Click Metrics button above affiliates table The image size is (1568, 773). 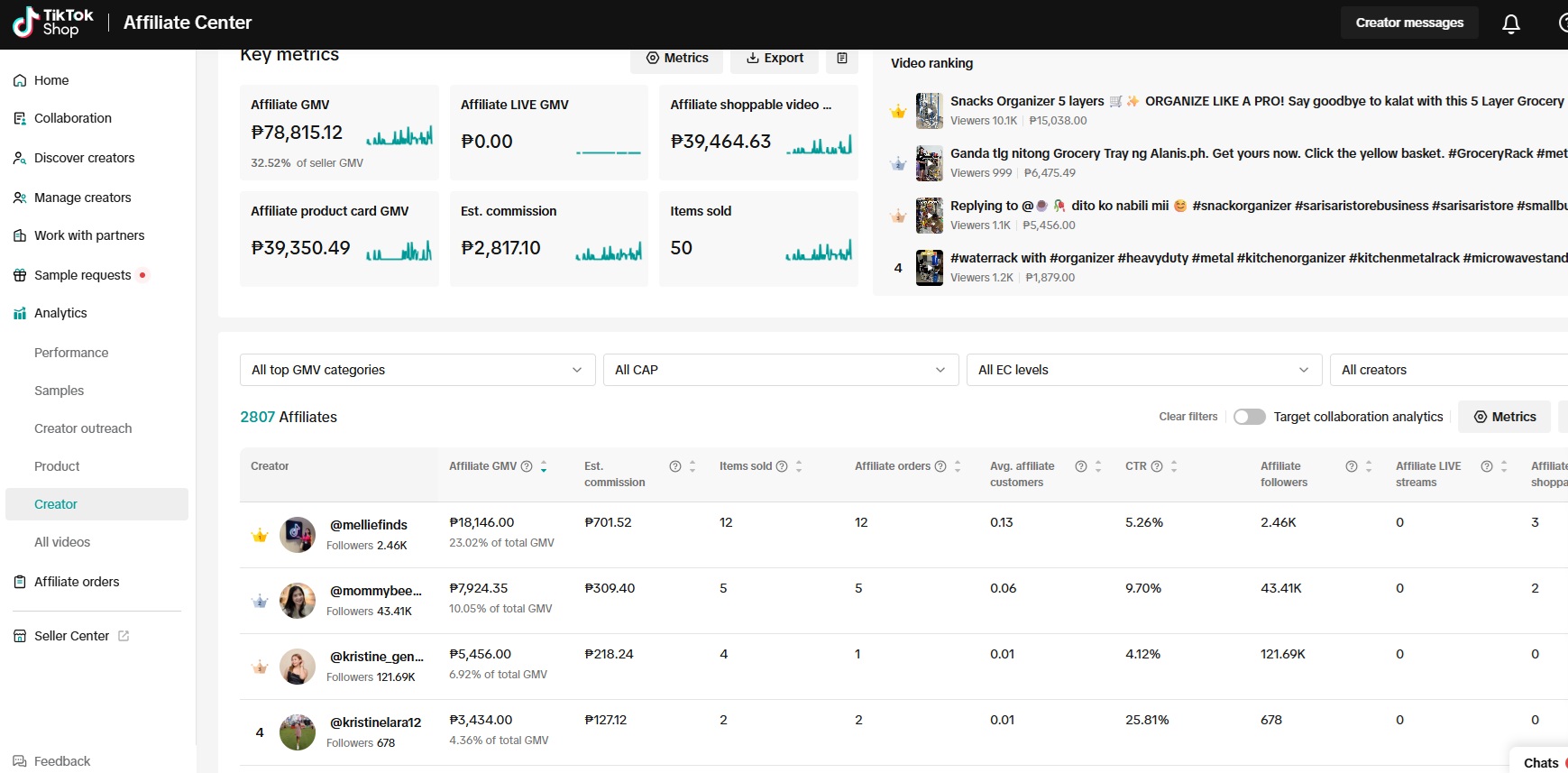(1505, 417)
